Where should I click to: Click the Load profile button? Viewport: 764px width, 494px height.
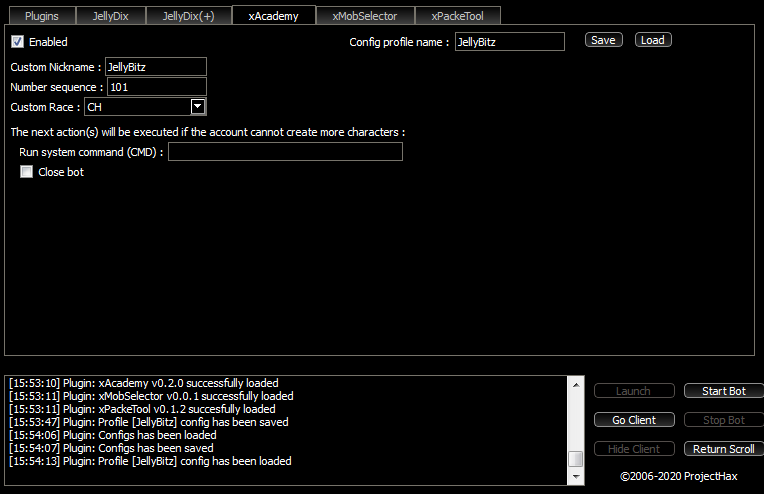pos(652,40)
